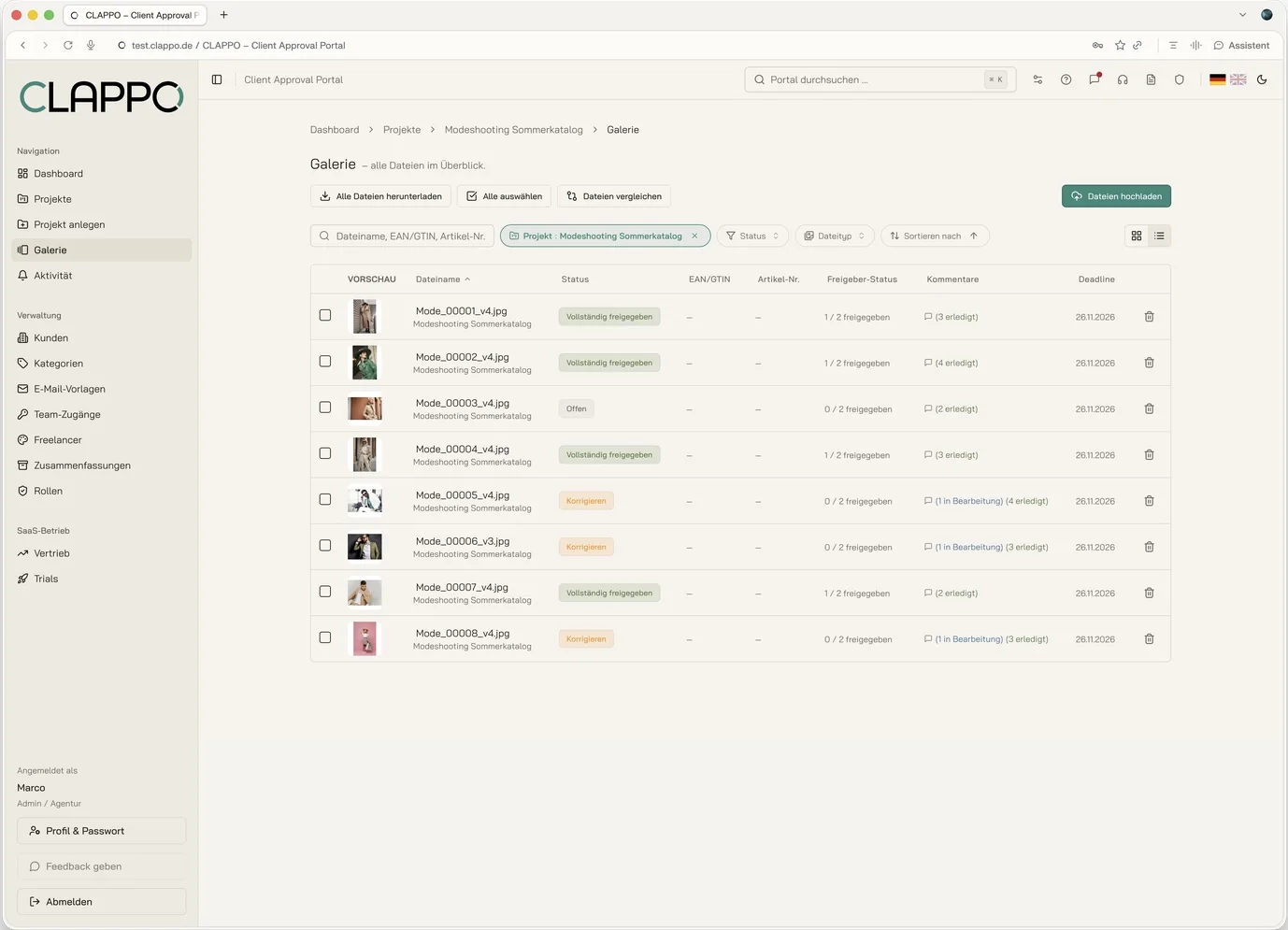Screen dimensions: 1288x930
Task: Sort by Dateiname column header
Action: (x=443, y=279)
